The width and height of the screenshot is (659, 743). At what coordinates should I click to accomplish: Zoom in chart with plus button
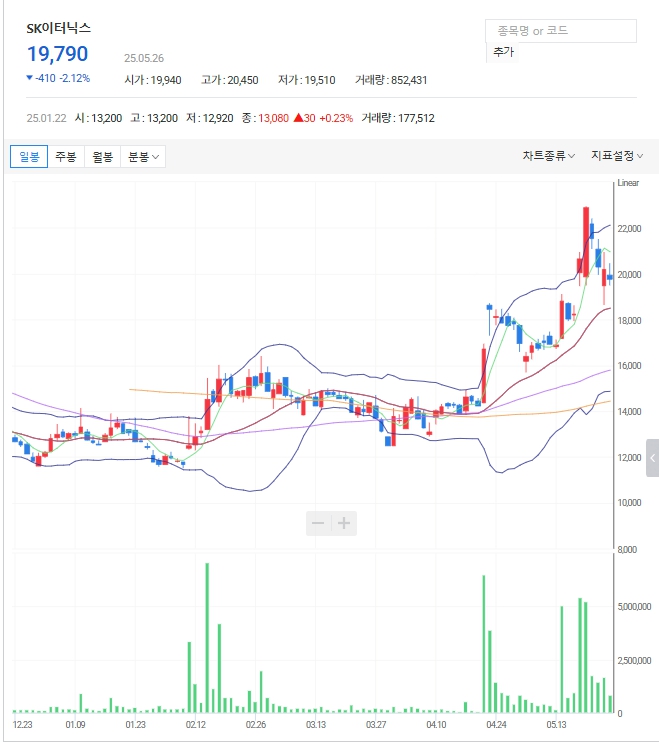[x=344, y=523]
